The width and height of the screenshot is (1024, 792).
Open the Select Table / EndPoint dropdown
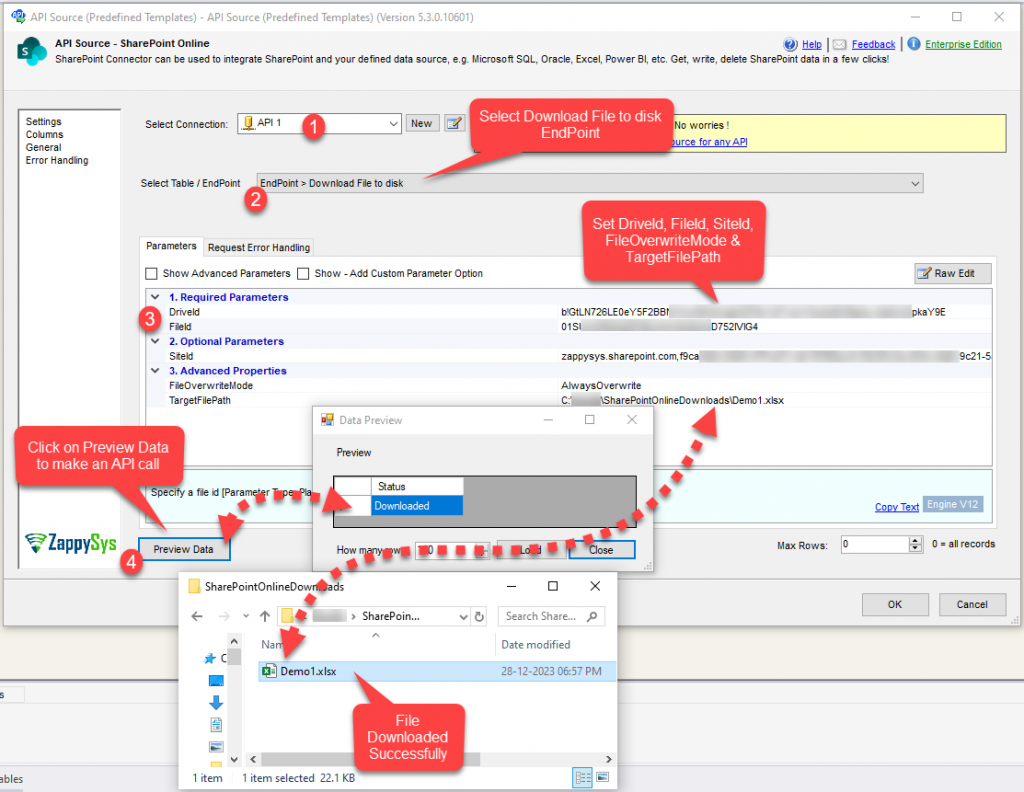[x=911, y=183]
